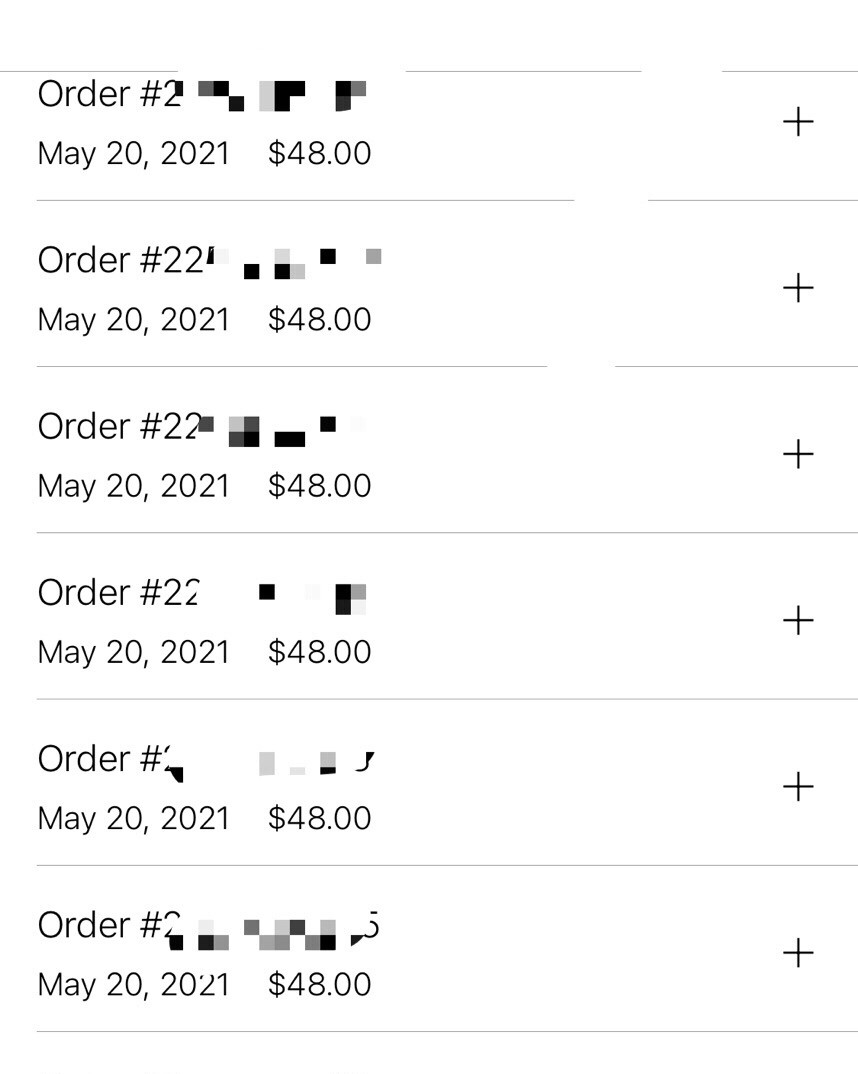Select the fifth order's May 20, 2021 date

[x=134, y=819]
